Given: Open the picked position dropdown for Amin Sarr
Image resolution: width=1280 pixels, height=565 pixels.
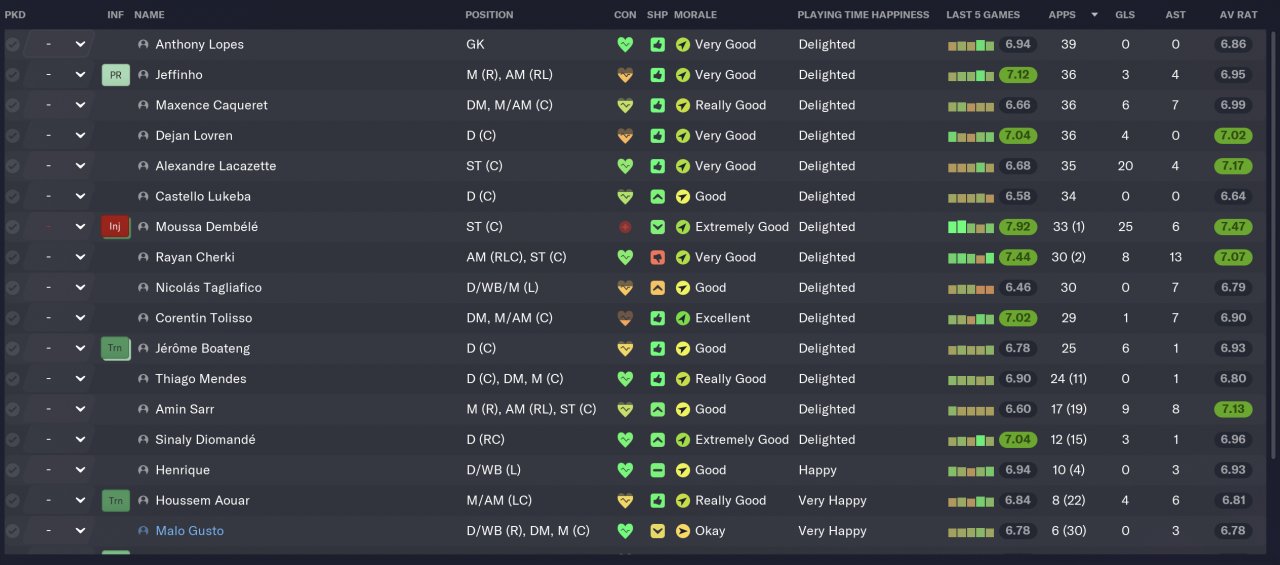Looking at the screenshot, I should tap(80, 409).
